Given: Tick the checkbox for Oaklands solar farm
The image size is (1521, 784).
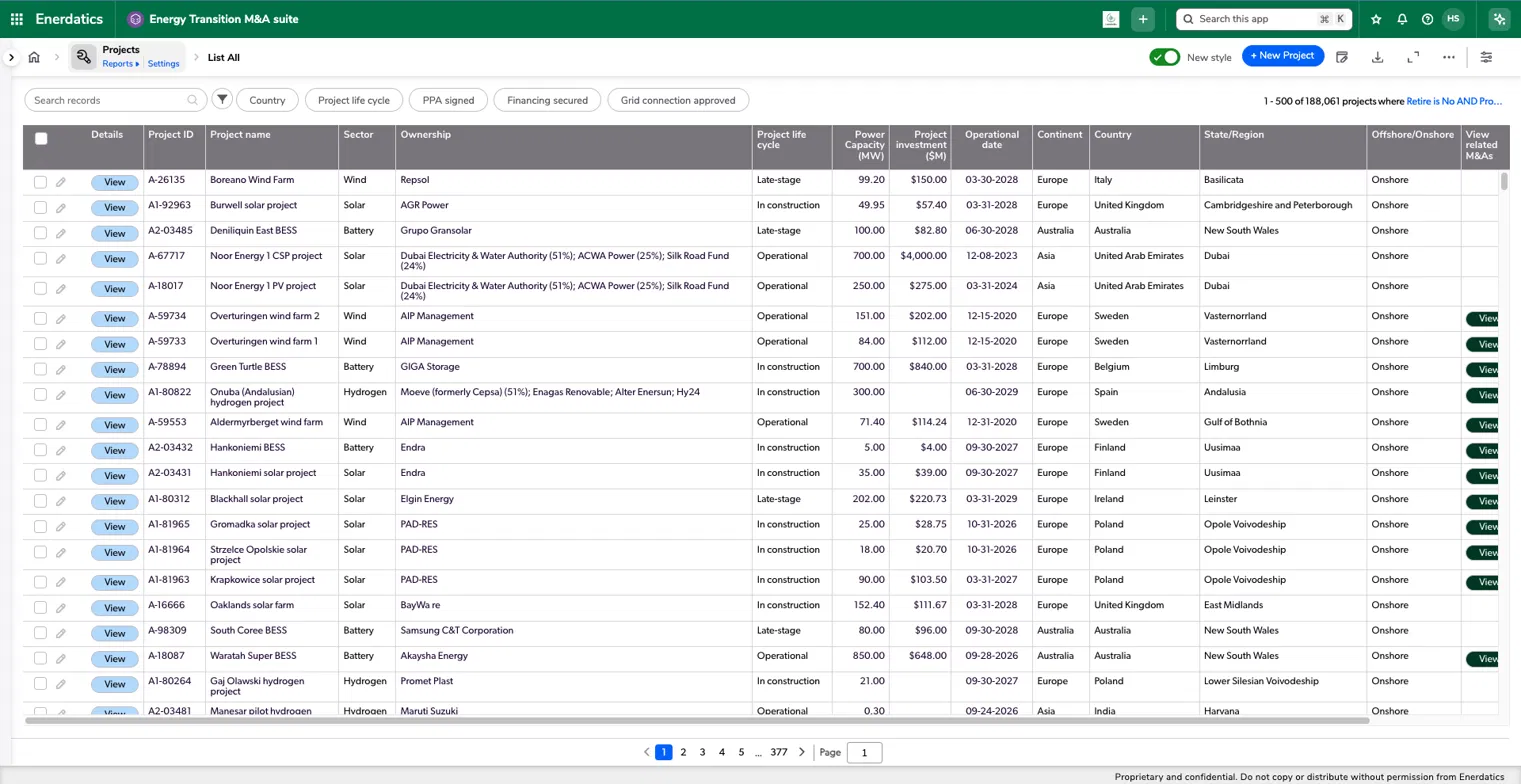Looking at the screenshot, I should click(40, 607).
